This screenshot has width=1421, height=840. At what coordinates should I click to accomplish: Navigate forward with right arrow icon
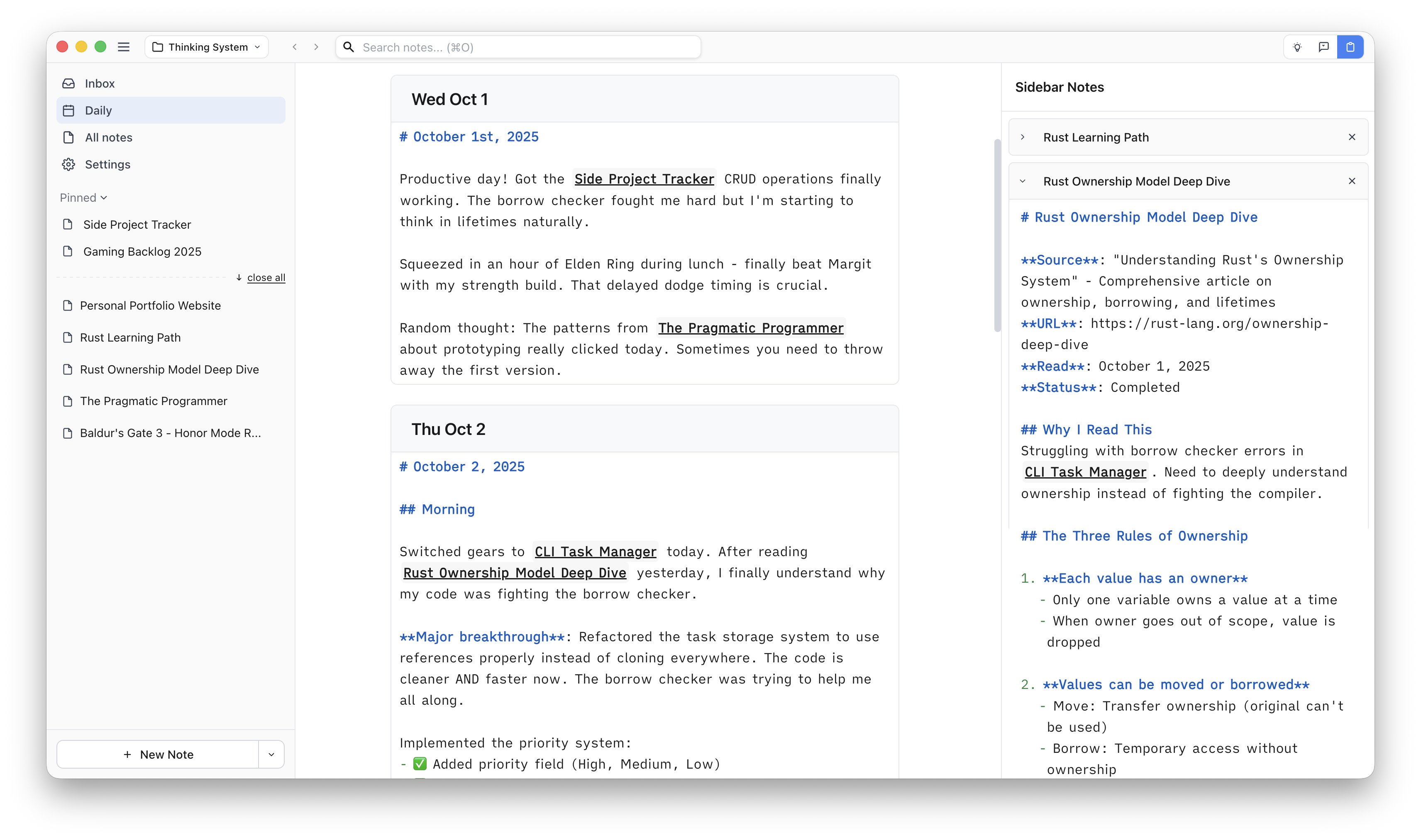point(316,47)
